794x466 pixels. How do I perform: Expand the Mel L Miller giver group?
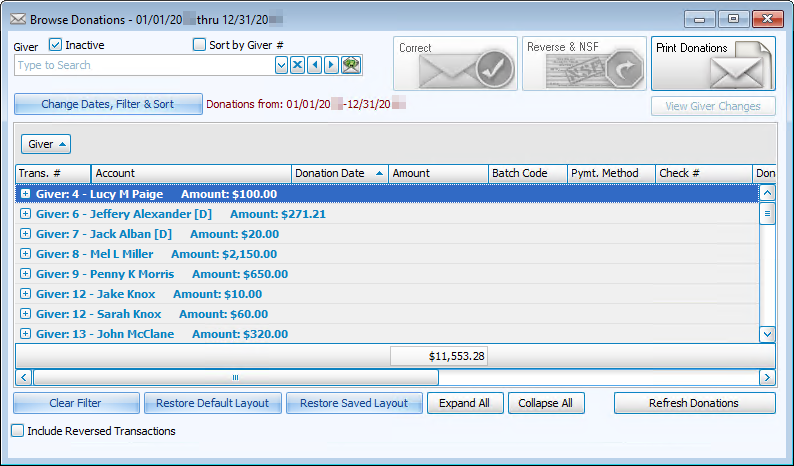point(26,254)
